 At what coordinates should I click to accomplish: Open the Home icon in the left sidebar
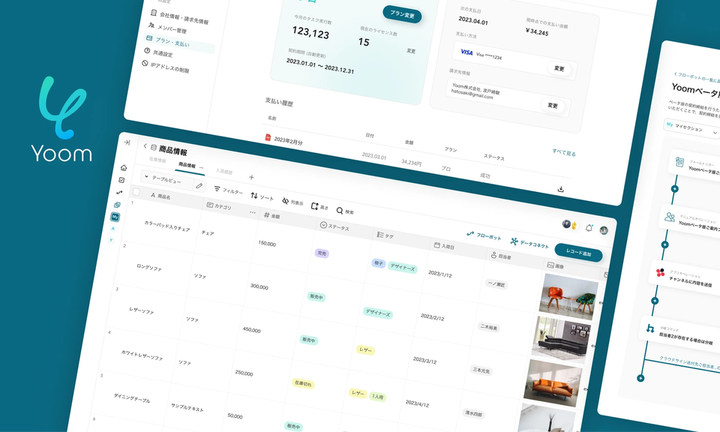pos(124,168)
